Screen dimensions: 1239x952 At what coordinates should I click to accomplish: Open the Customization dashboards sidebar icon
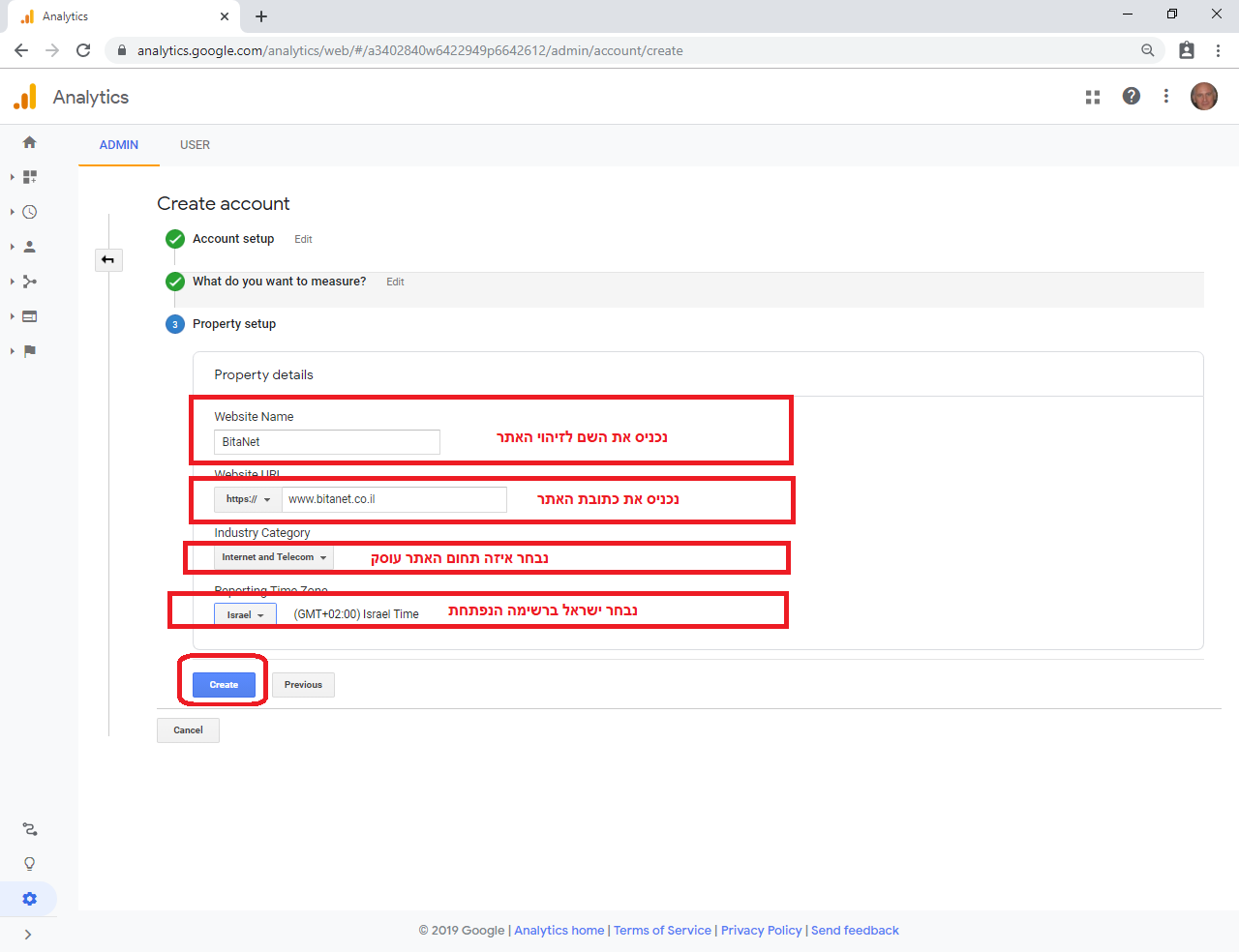[29, 177]
